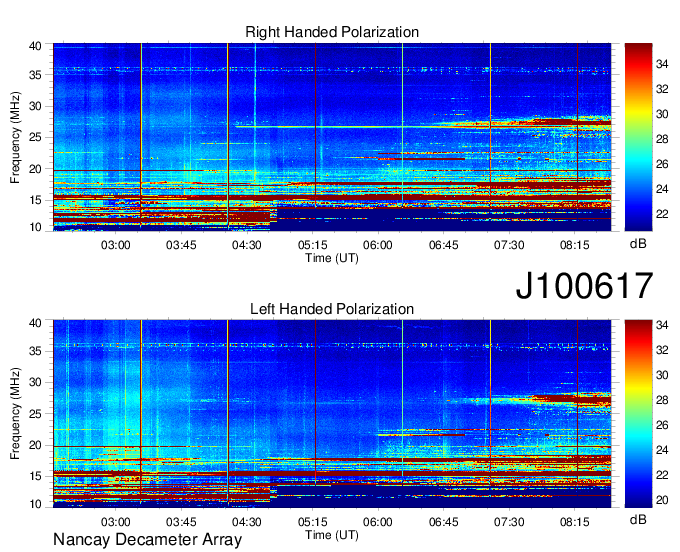
Task: Click the 03:00 tick under Right Handed plot
Action: click(115, 245)
